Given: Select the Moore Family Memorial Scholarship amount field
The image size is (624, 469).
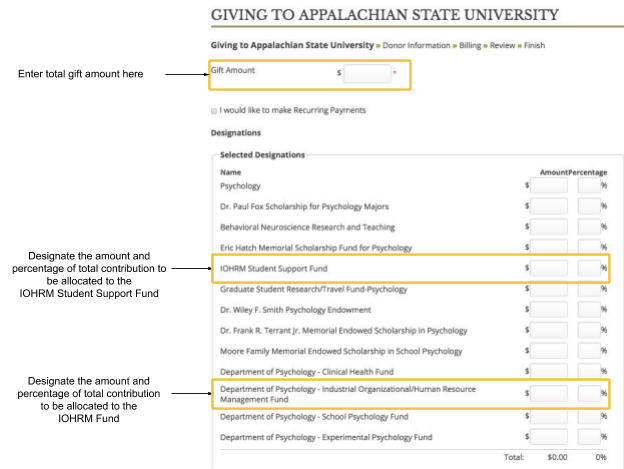Looking at the screenshot, I should coord(549,351).
